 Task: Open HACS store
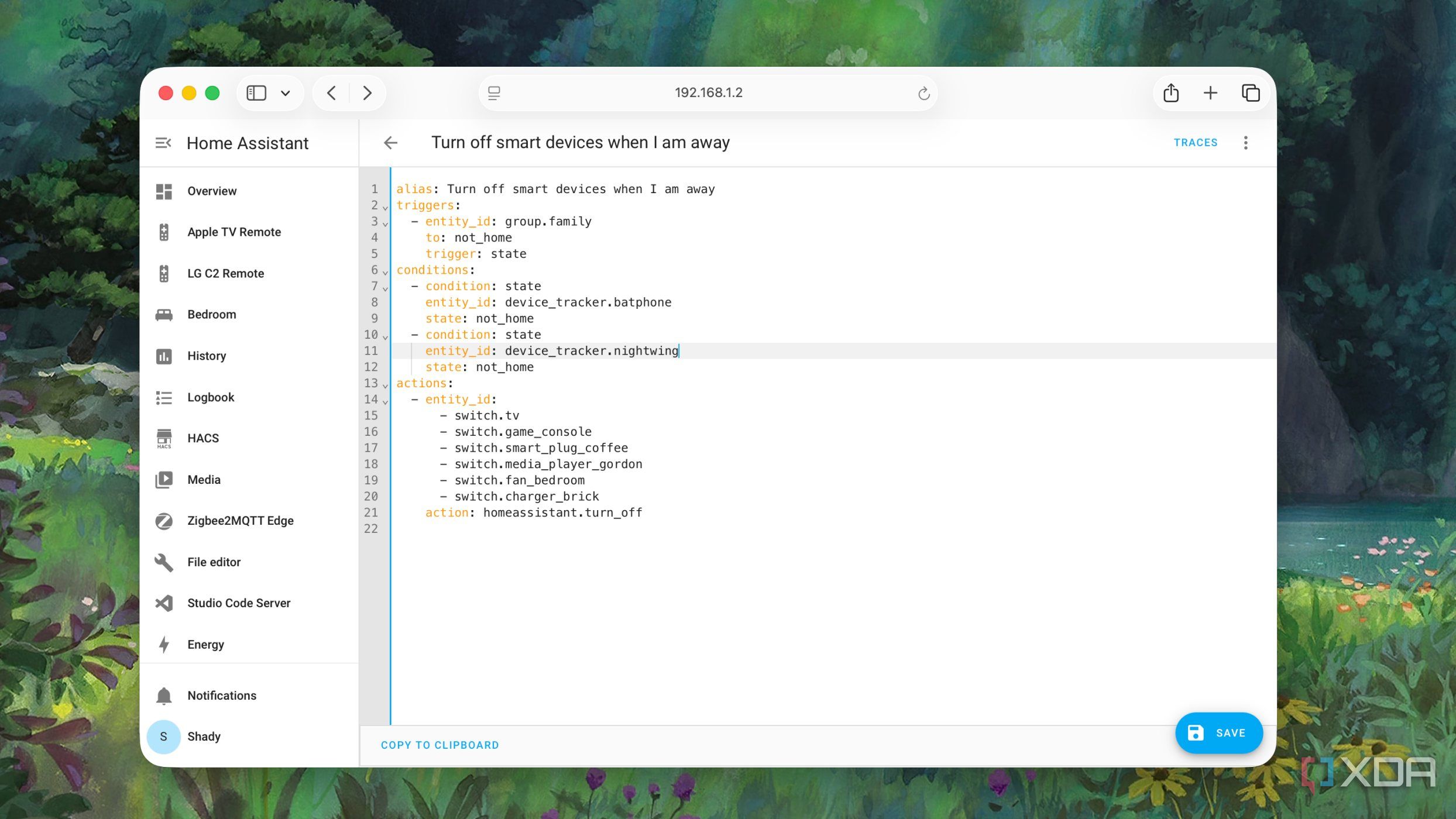[249, 439]
